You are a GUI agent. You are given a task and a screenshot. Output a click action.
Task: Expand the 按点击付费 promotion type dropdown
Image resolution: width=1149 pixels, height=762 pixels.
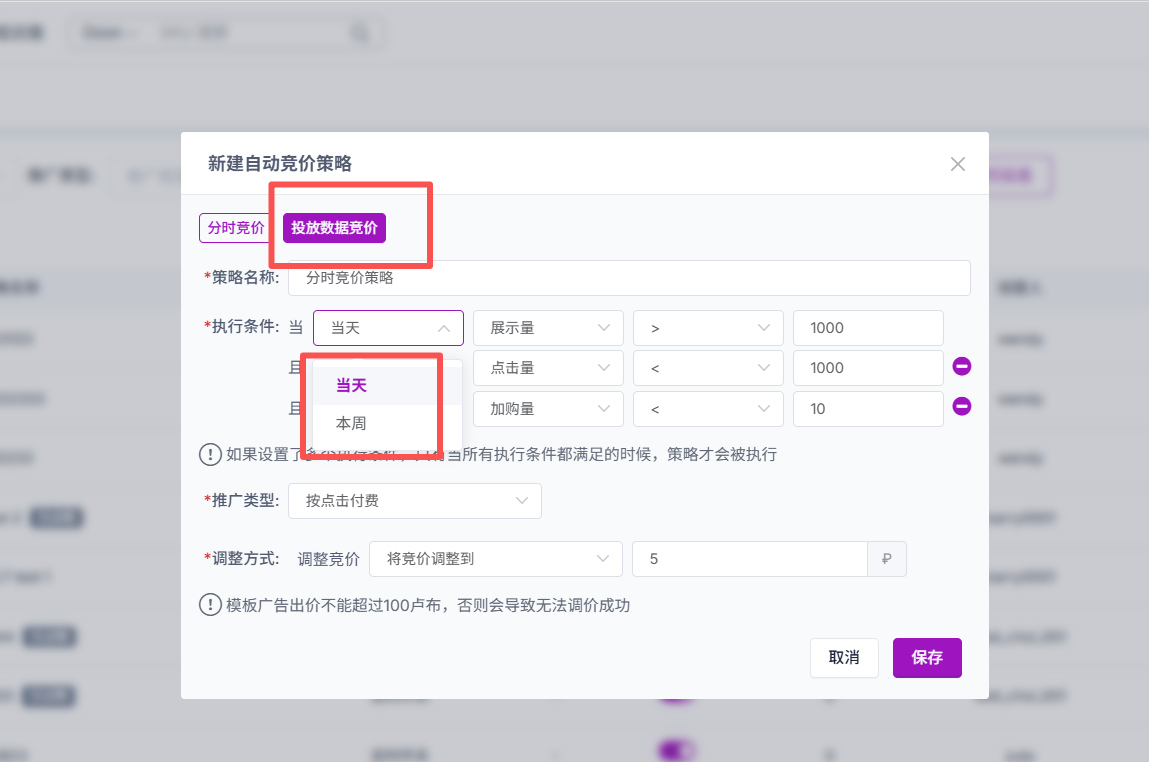[414, 501]
